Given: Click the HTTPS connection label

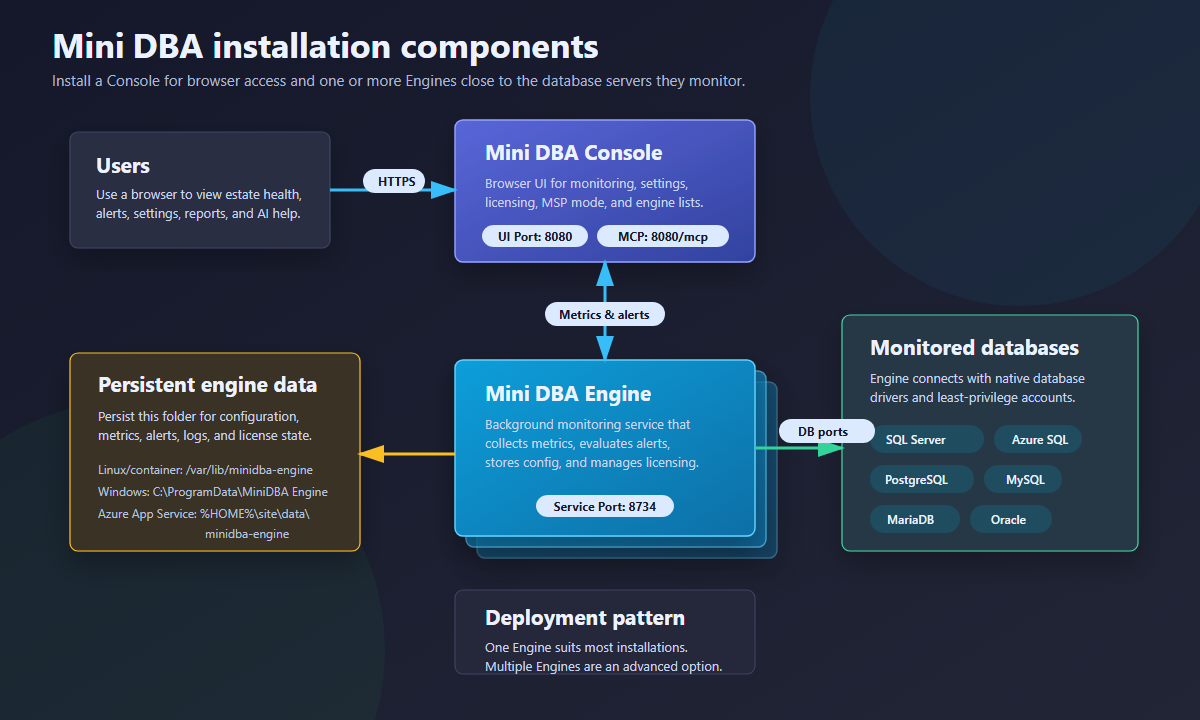Looking at the screenshot, I should coord(396,182).
